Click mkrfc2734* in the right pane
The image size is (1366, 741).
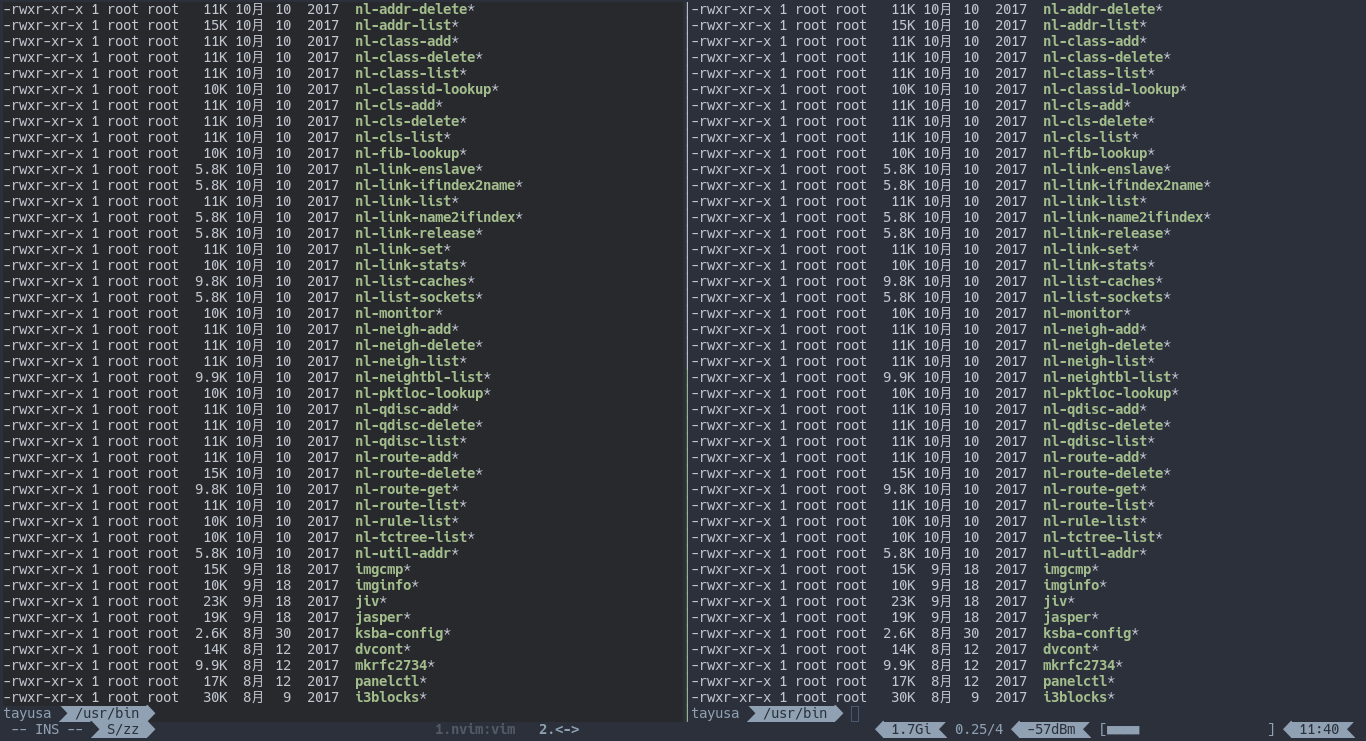point(1083,665)
